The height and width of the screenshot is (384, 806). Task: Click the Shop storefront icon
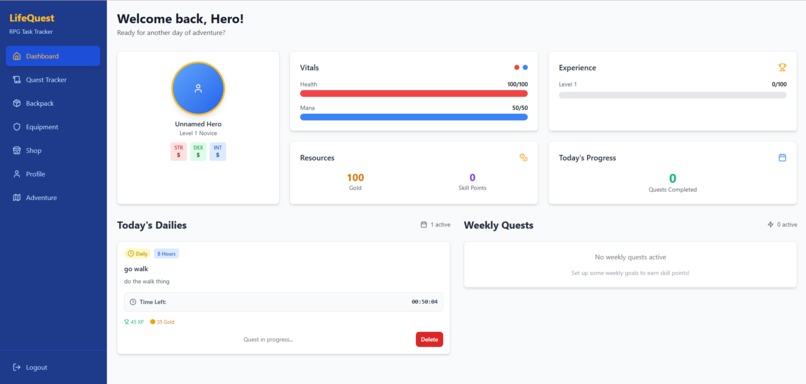[17, 151]
